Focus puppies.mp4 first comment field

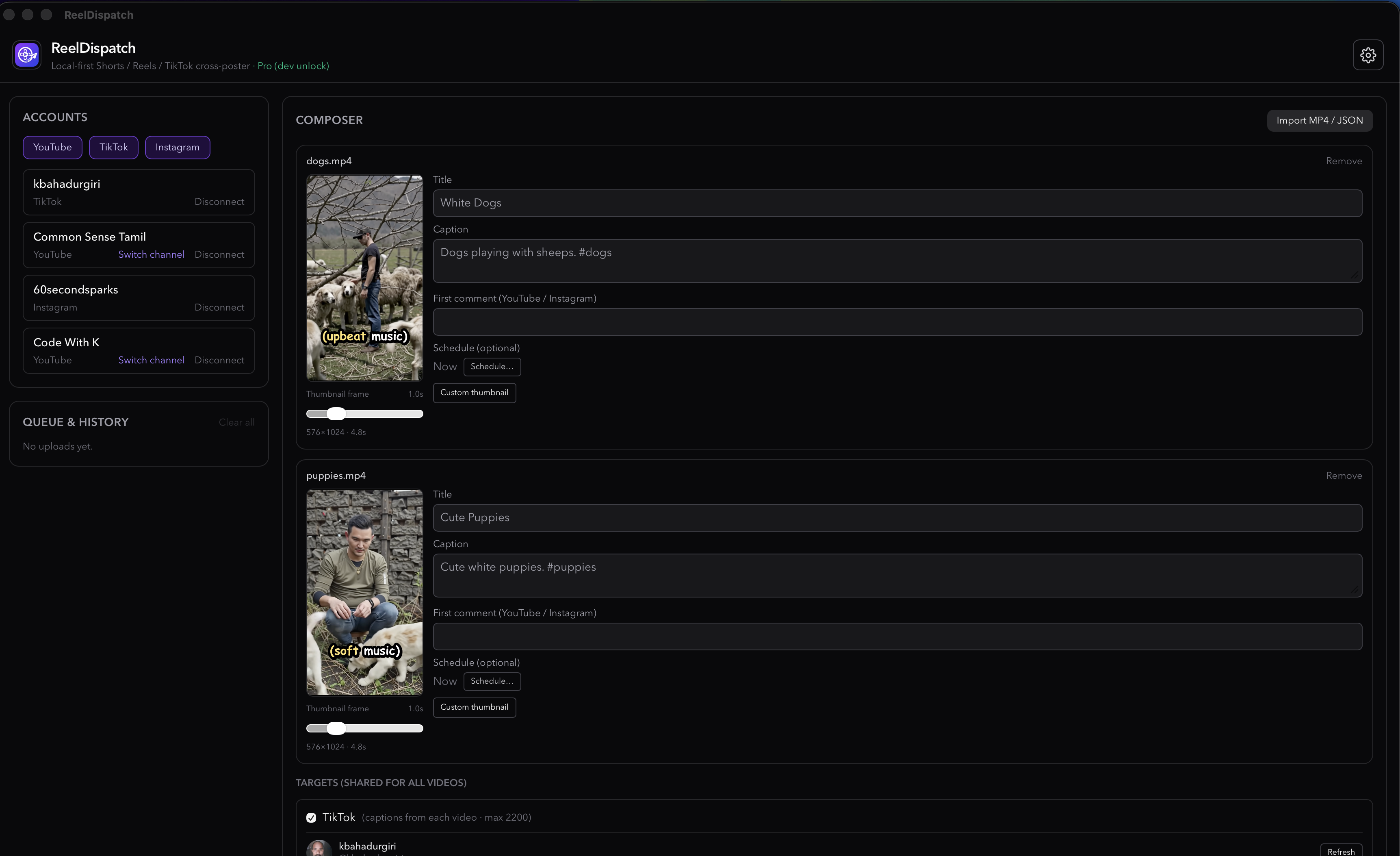[897, 637]
